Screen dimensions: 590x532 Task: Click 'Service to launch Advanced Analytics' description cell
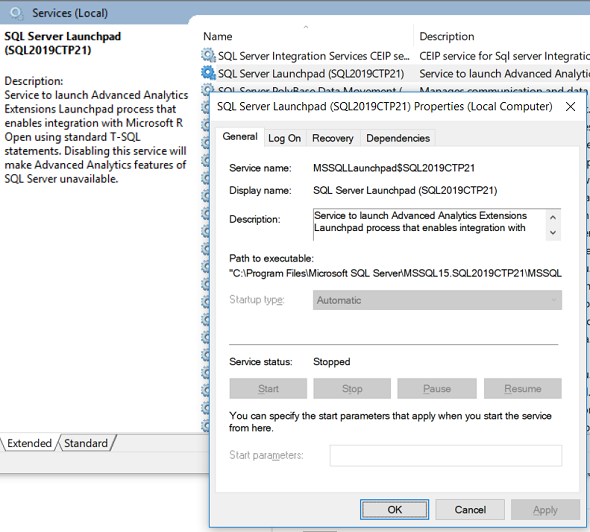(504, 73)
